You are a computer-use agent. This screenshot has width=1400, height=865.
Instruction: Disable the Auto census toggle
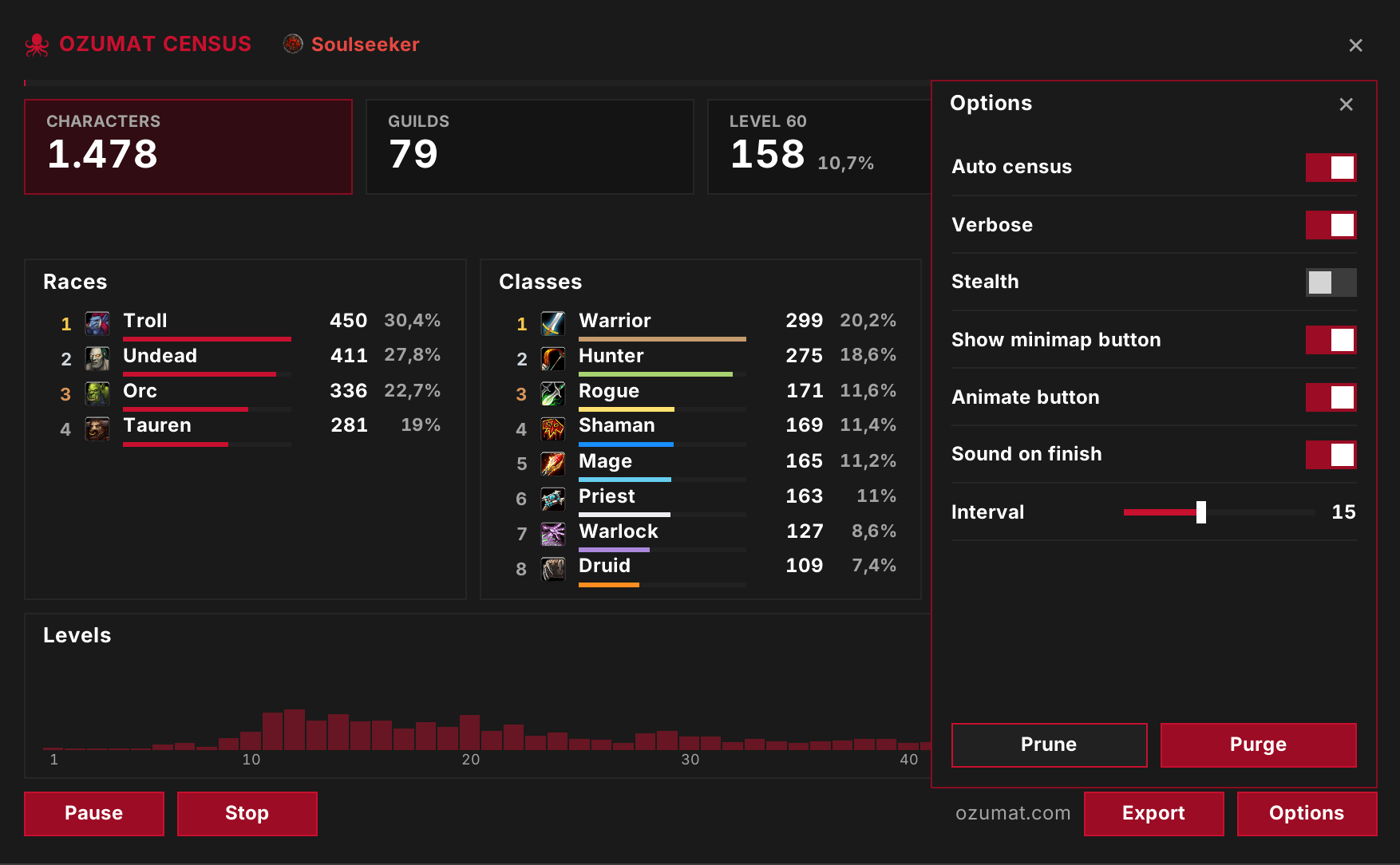pos(1331,168)
